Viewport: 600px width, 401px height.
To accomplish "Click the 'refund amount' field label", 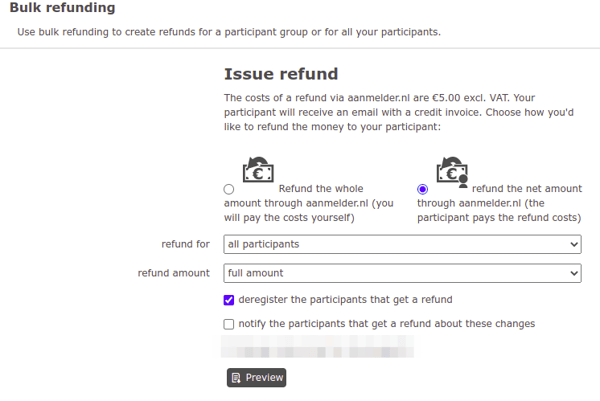I will click(174, 273).
